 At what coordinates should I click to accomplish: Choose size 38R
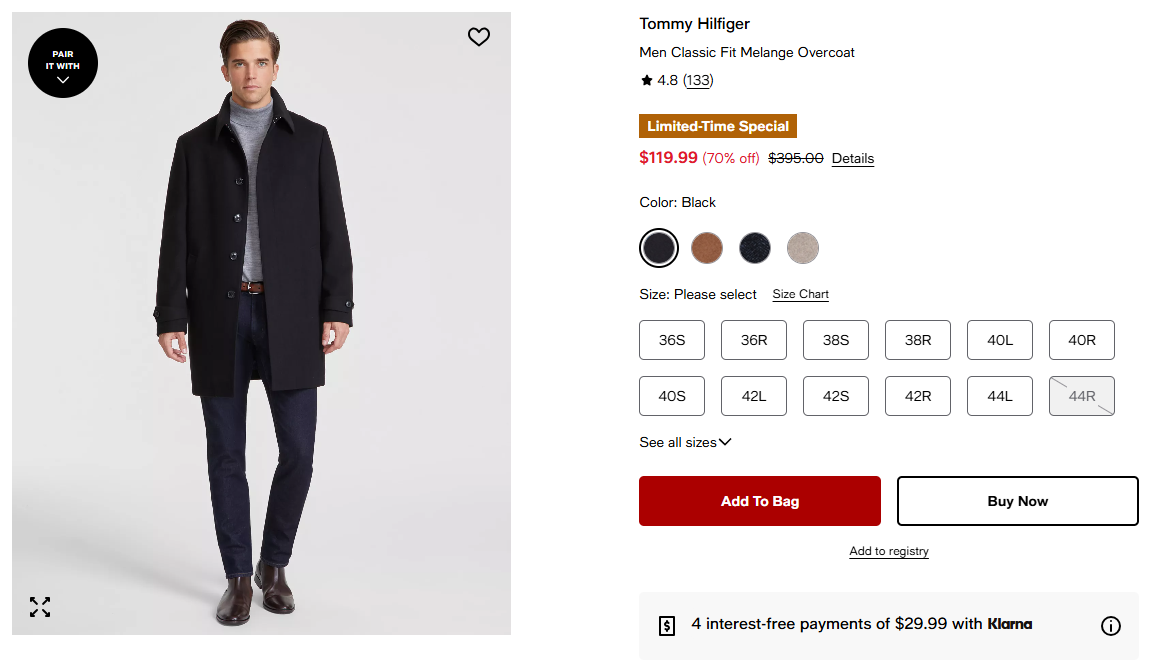tap(918, 340)
